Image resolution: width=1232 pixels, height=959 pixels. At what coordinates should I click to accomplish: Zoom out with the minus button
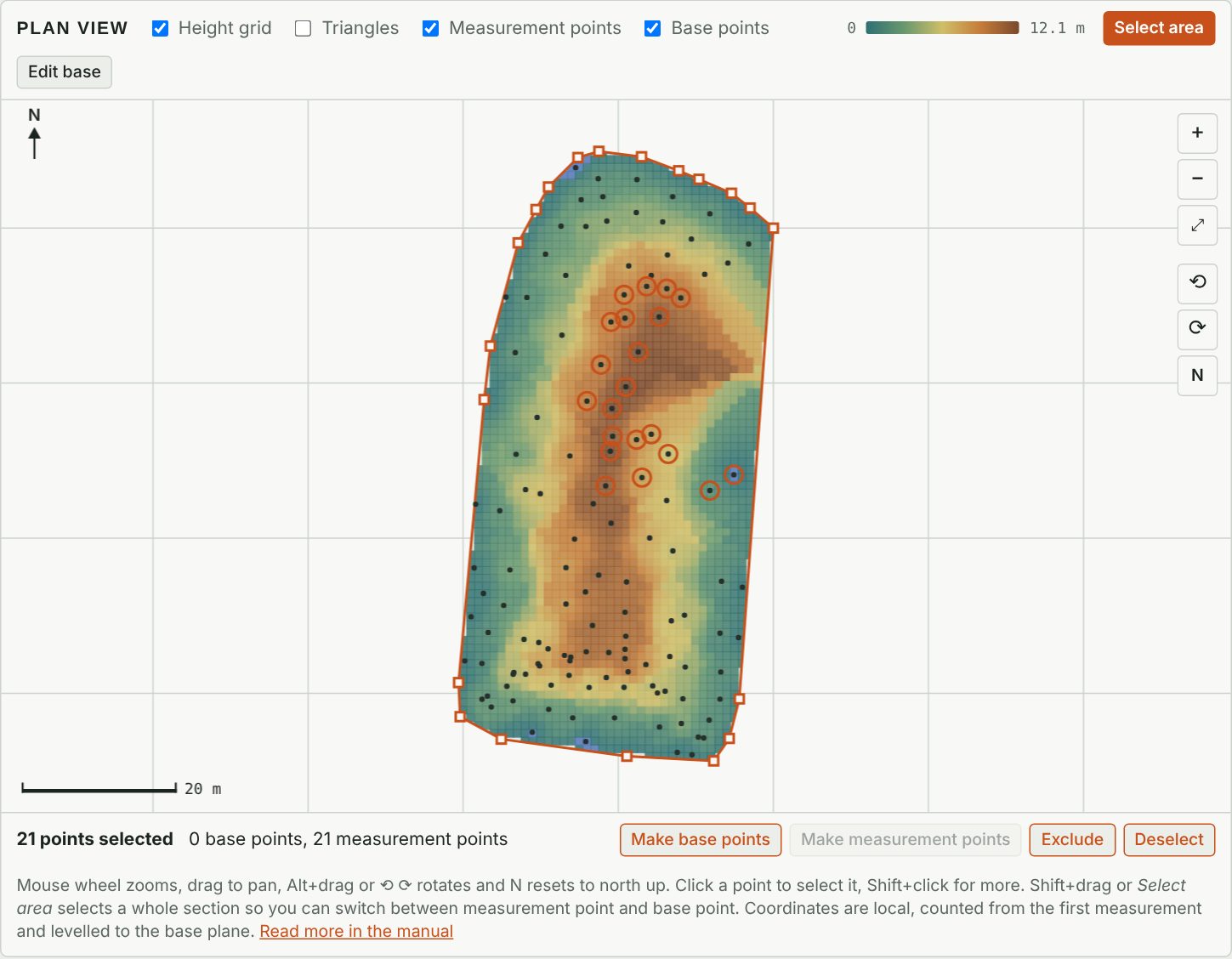tap(1197, 179)
